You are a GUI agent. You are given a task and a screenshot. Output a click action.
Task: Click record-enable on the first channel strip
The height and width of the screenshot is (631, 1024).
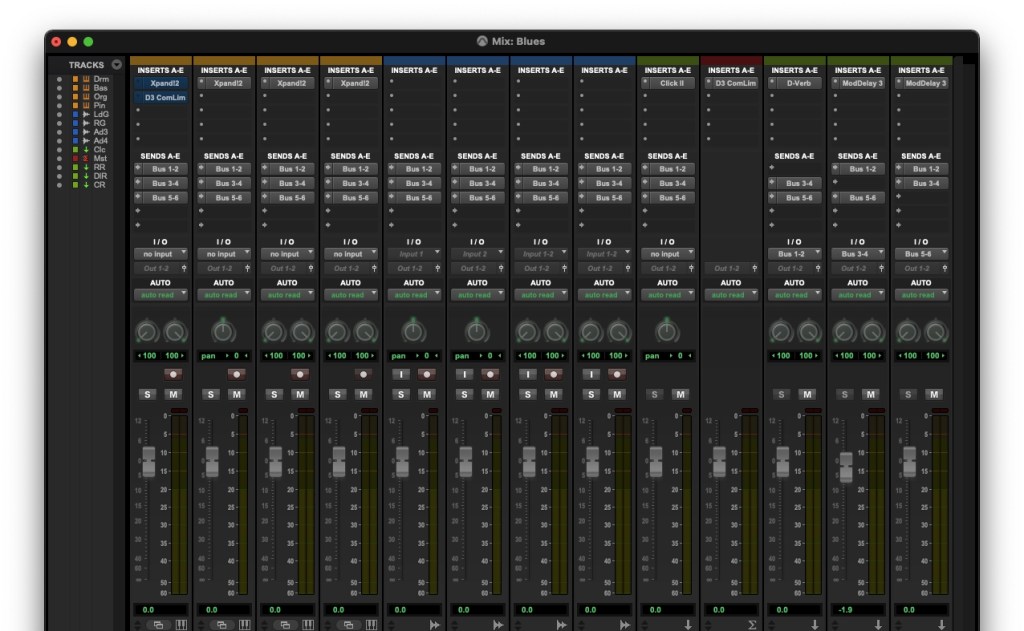pos(173,374)
